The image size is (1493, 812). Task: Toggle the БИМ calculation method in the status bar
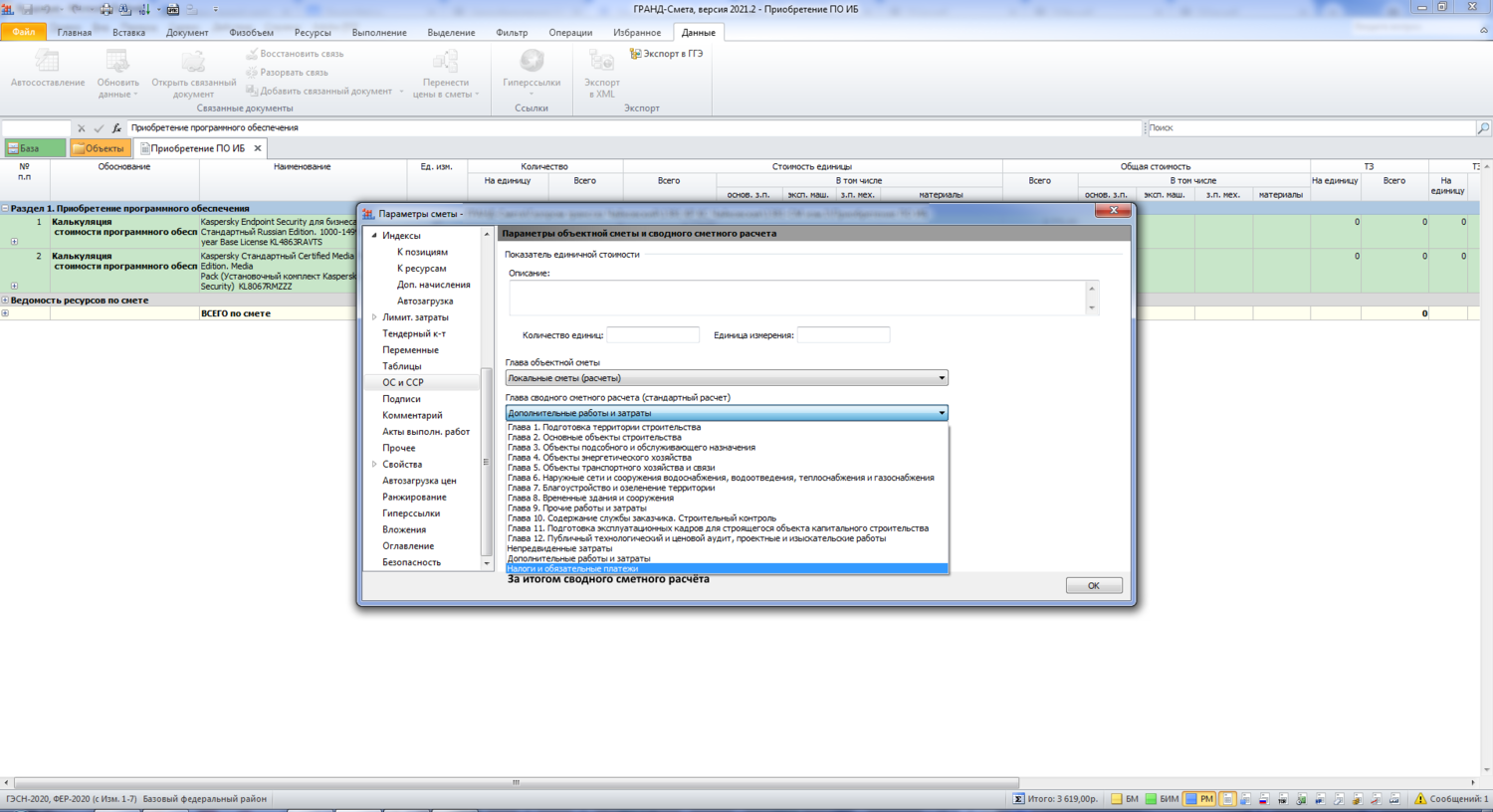[x=1162, y=799]
